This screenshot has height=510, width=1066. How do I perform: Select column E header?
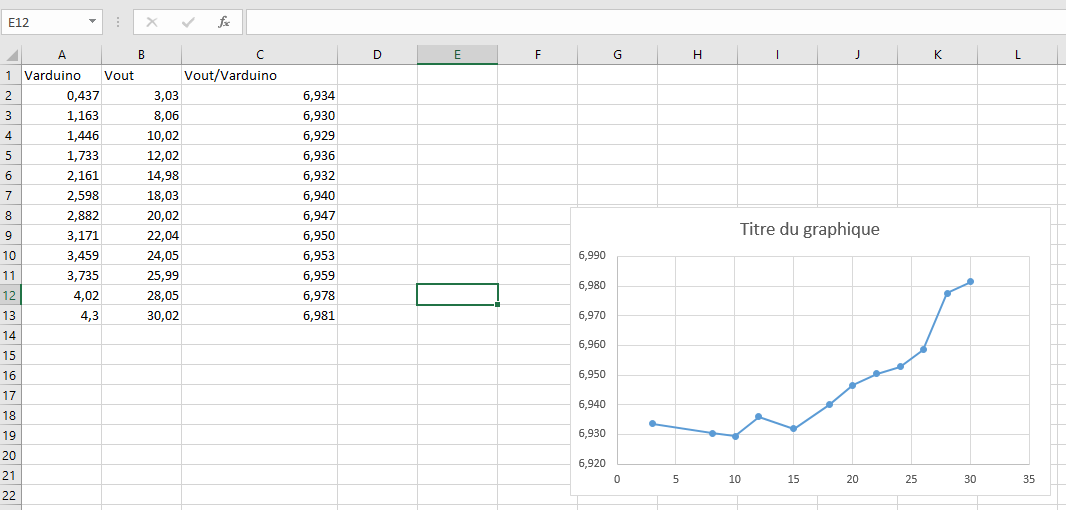click(458, 55)
